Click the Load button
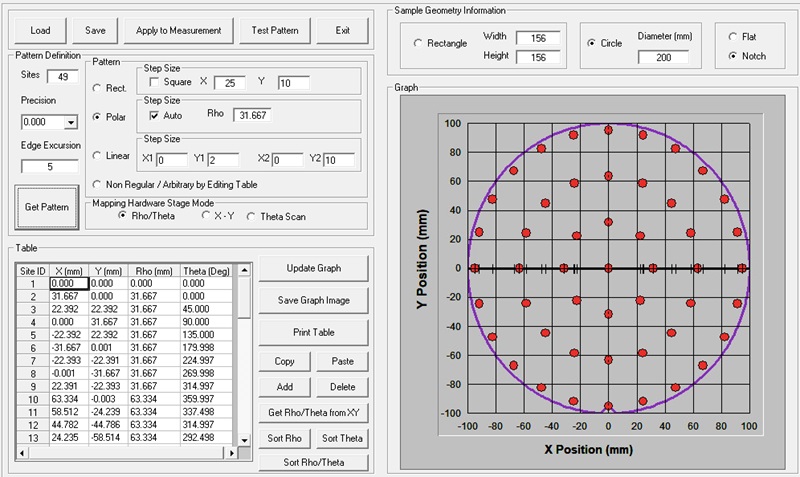Image resolution: width=800 pixels, height=477 pixels. 40,30
